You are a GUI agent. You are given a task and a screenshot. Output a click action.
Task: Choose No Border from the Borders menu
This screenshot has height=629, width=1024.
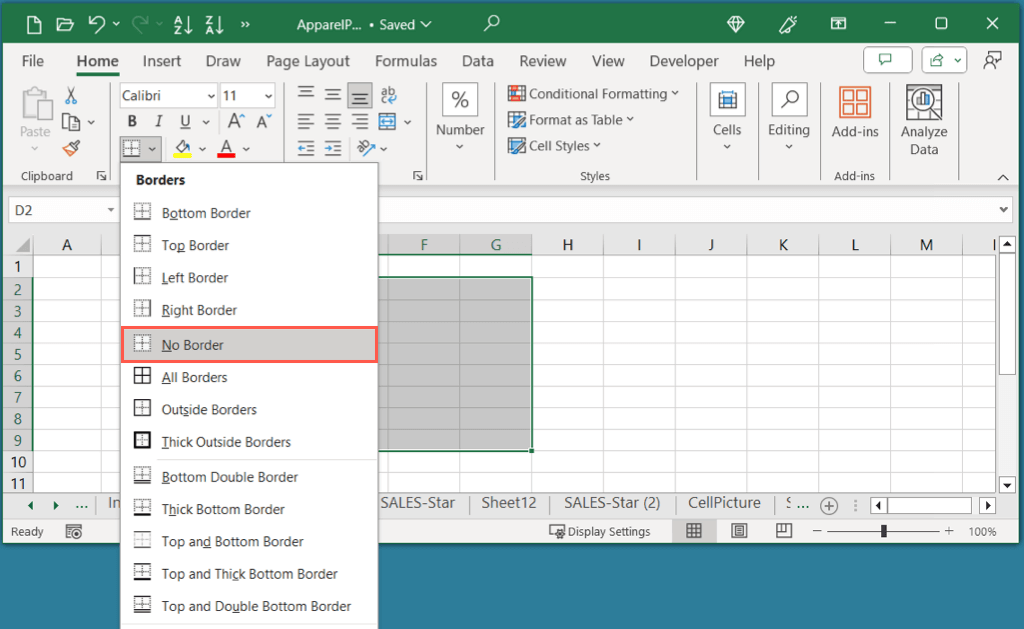point(195,344)
